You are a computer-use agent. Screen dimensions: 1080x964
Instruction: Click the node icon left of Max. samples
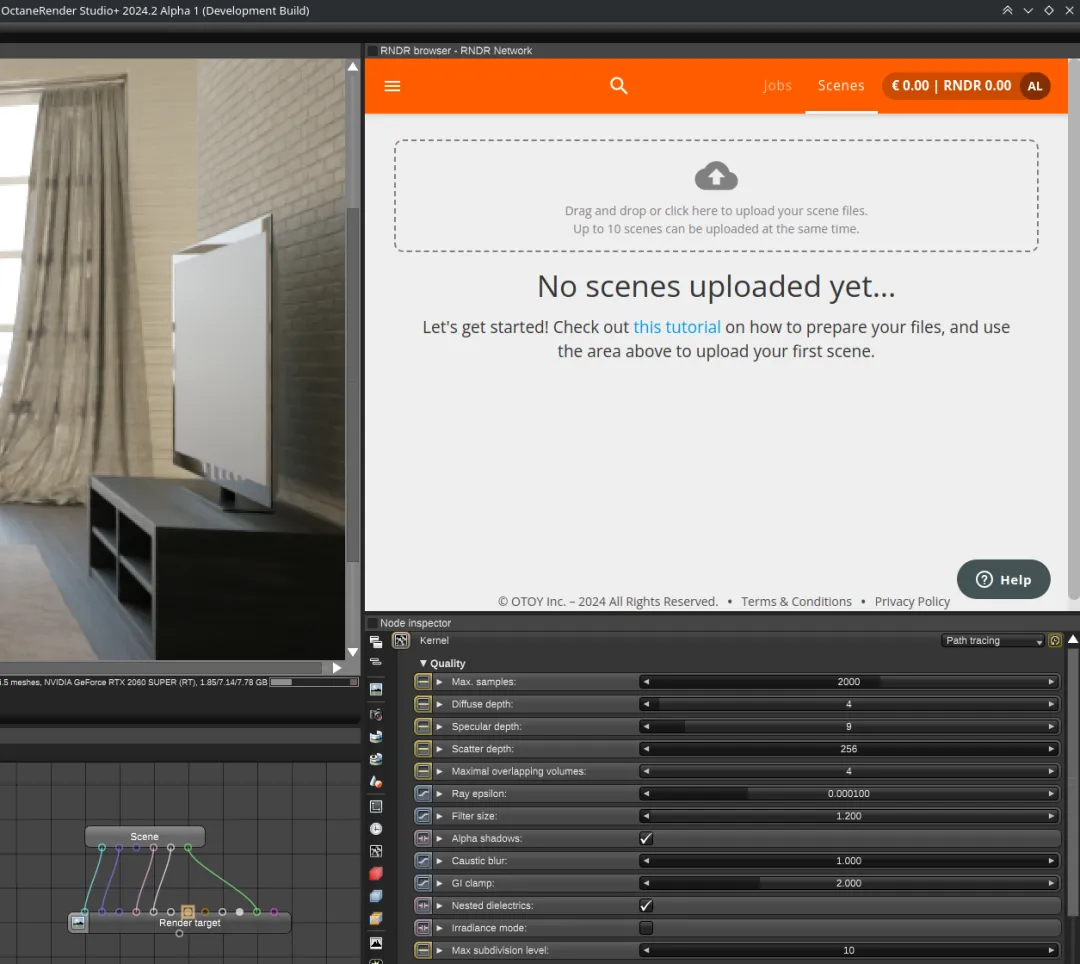tap(423, 682)
